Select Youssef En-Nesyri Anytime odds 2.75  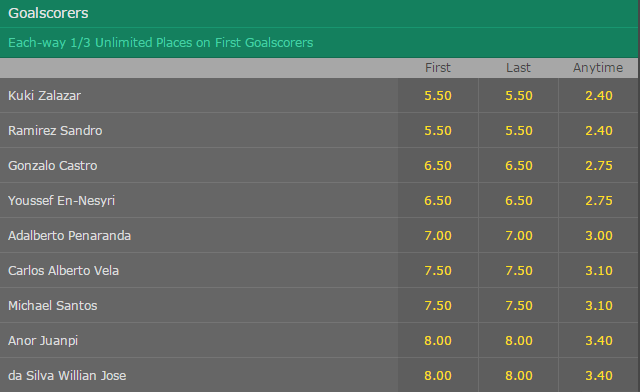click(598, 201)
